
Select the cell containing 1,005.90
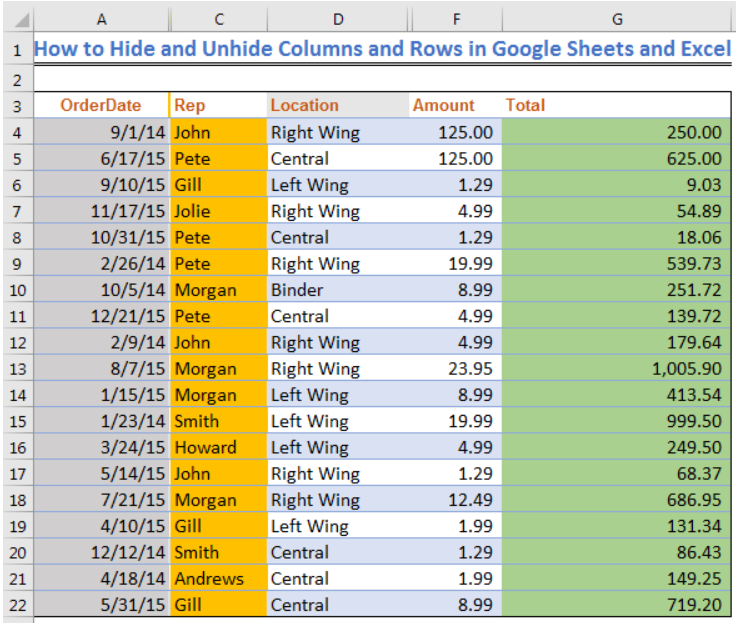(x=617, y=369)
